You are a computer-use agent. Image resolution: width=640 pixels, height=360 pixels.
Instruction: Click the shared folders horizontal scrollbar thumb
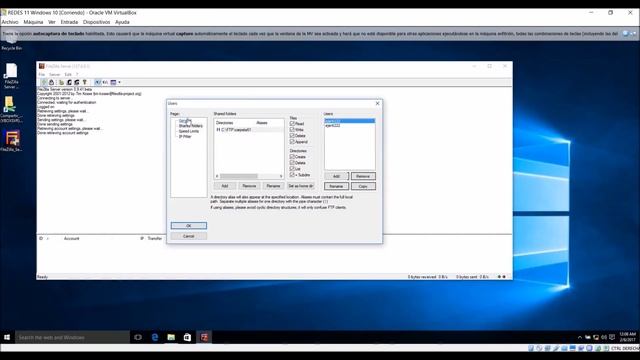pos(239,176)
